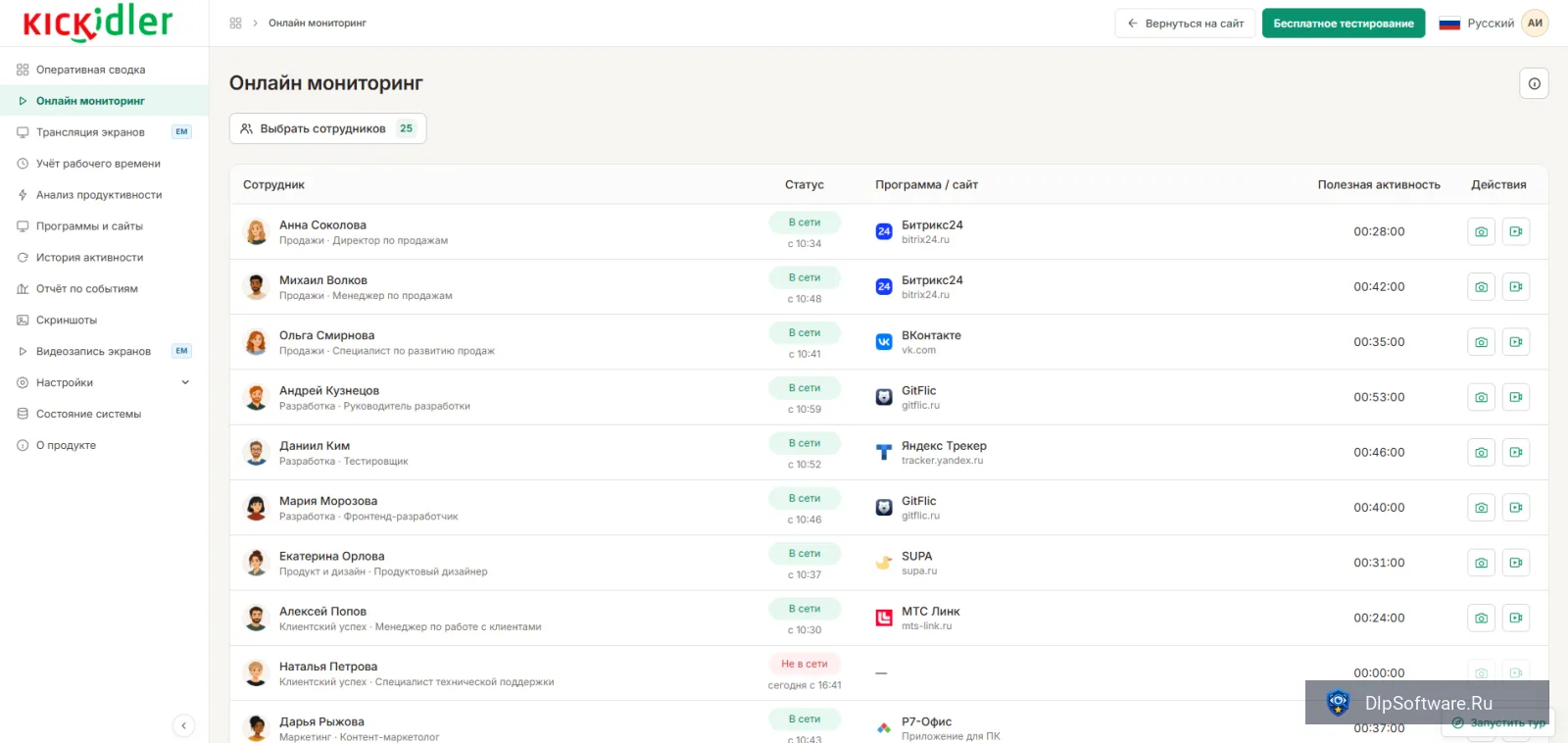Click video icon in Алексей Попов row
Image resolution: width=1568 pixels, height=743 pixels.
pyautogui.click(x=1516, y=619)
